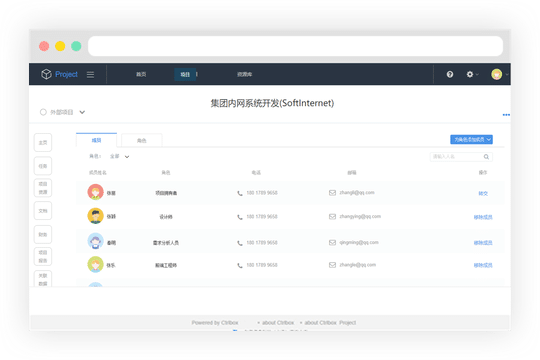Open settings gear icon in top bar

[470, 74]
